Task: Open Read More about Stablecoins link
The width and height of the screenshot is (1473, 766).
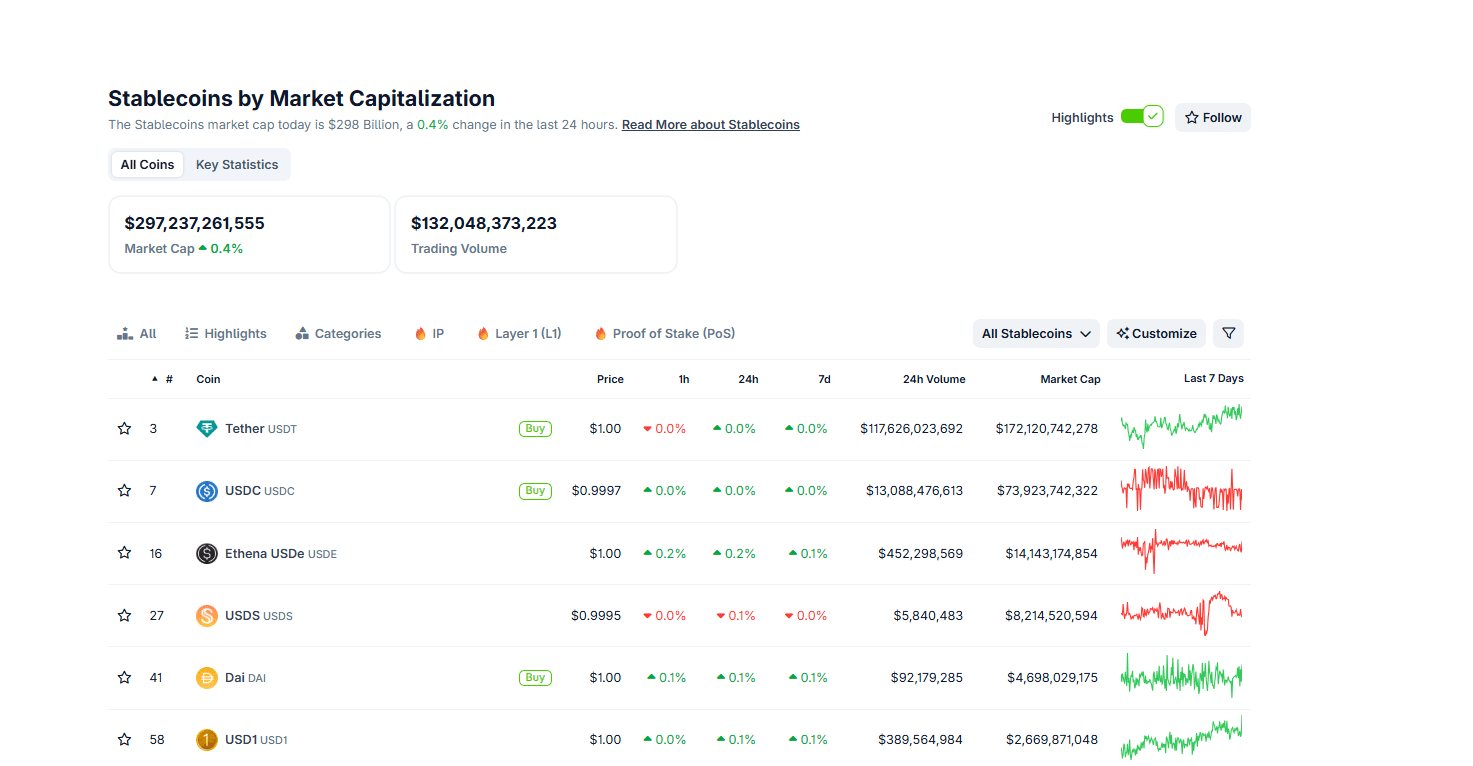Action: (711, 125)
